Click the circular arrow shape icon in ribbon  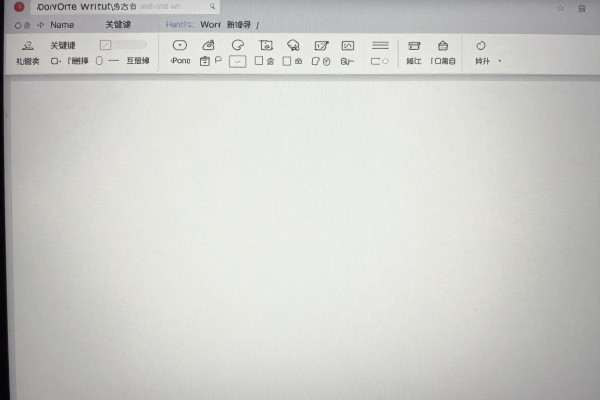(x=238, y=46)
